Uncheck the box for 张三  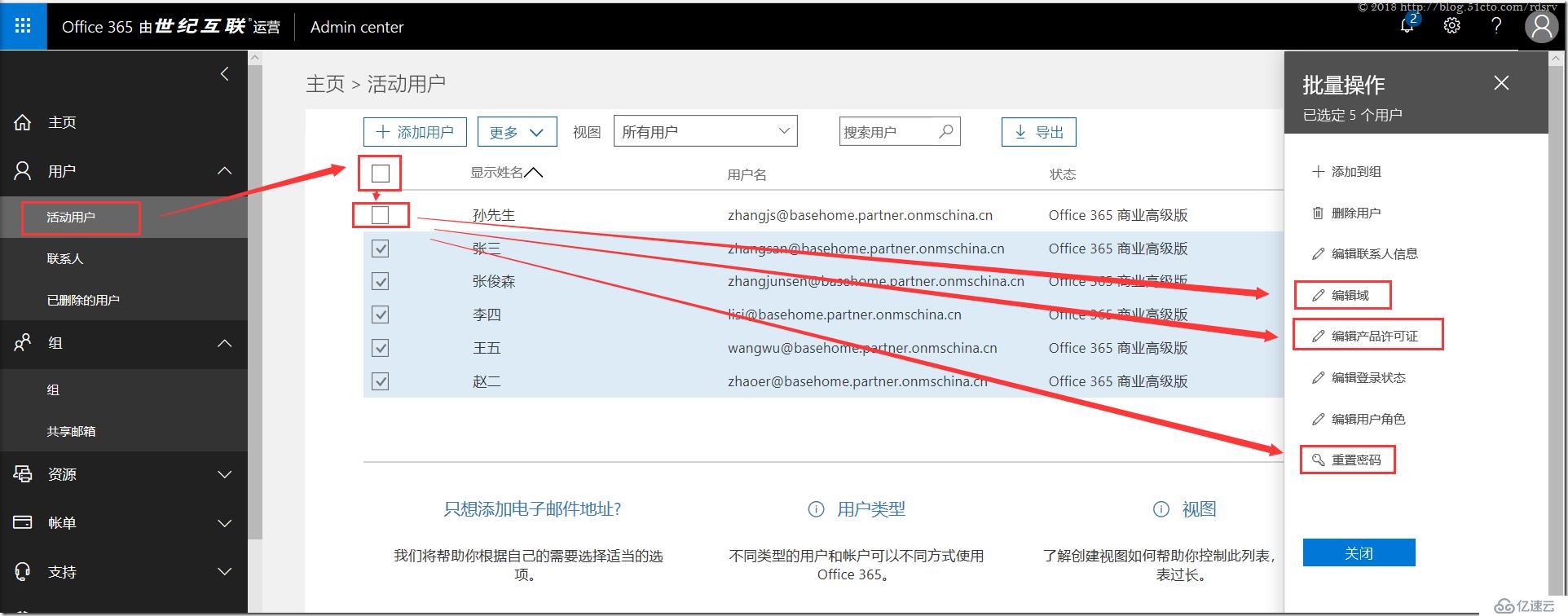click(x=380, y=249)
